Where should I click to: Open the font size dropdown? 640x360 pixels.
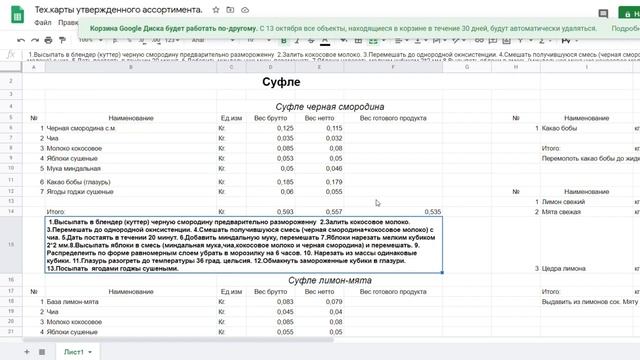tap(259, 40)
